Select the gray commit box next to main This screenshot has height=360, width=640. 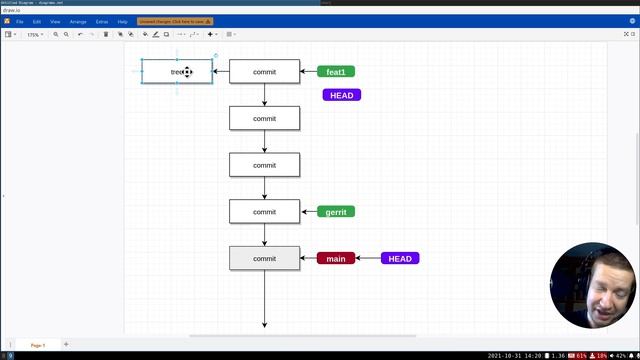tap(264, 258)
